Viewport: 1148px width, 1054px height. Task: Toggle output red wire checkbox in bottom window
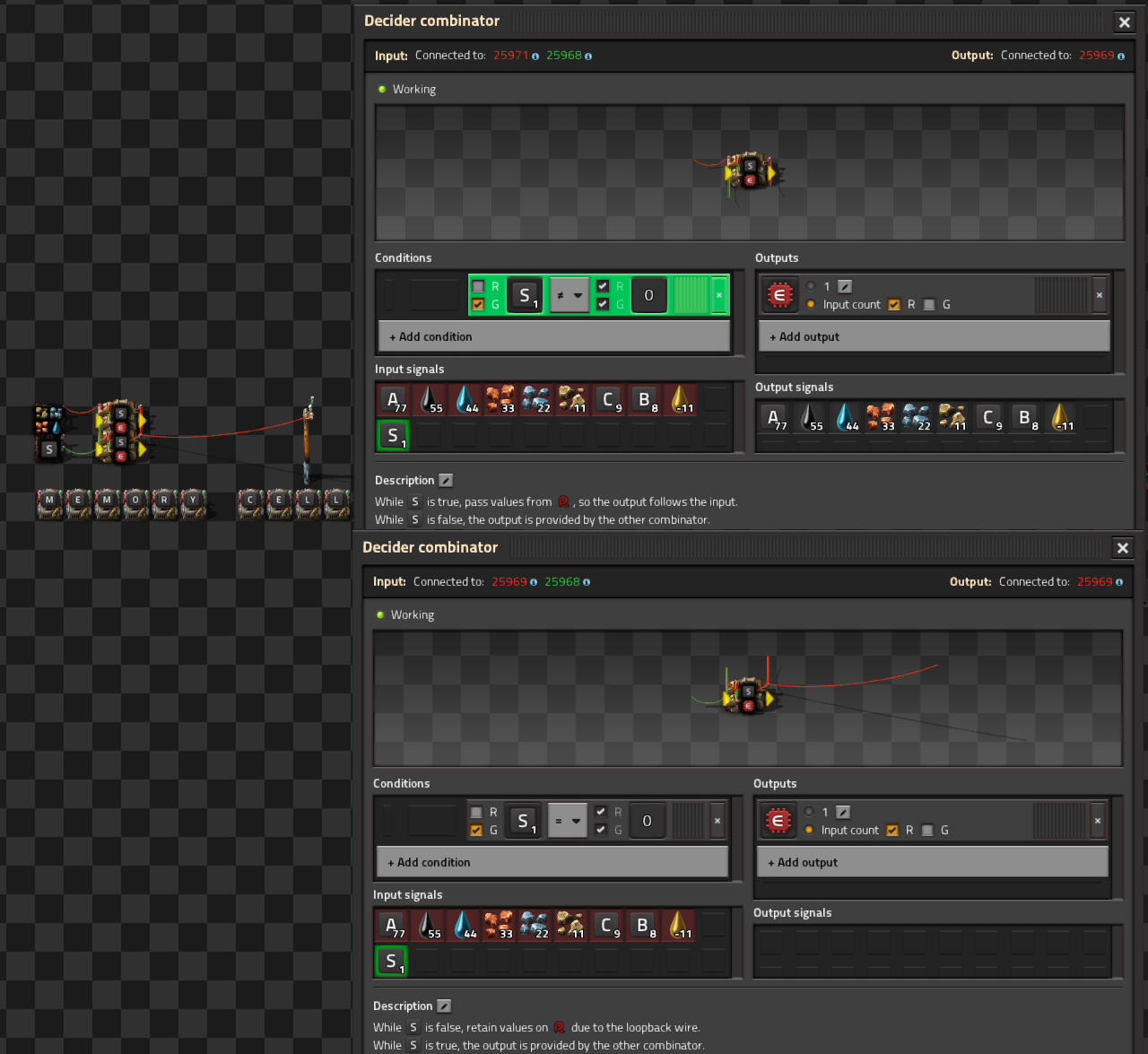892,831
